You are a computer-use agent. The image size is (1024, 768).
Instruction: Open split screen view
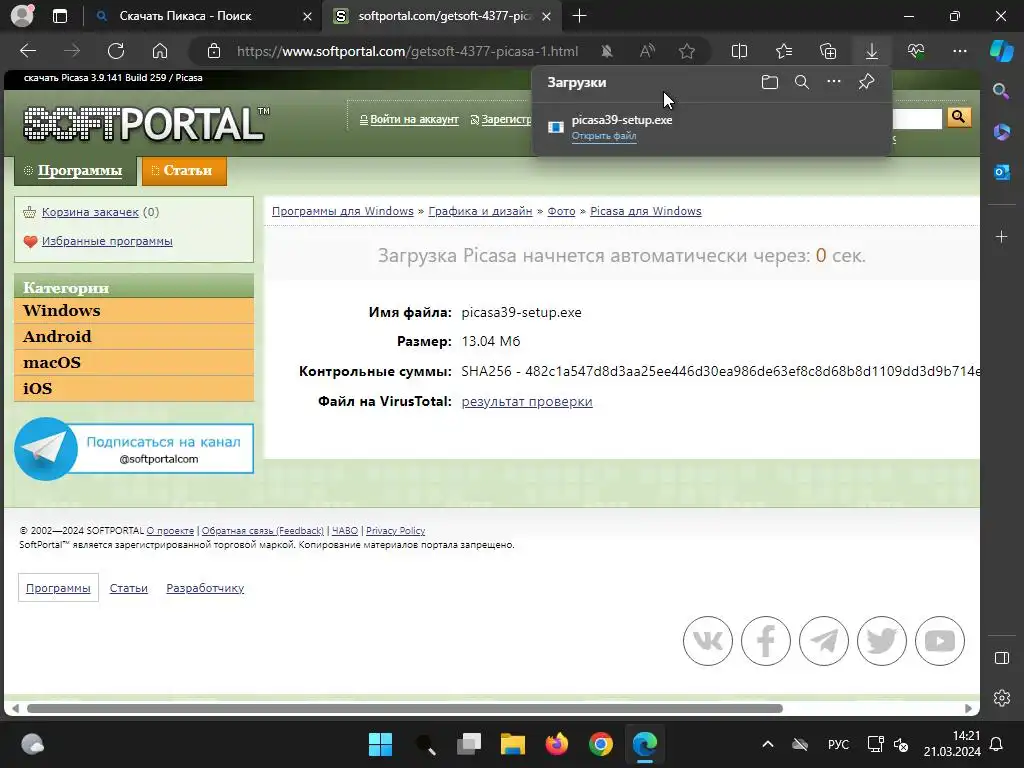pos(739,51)
